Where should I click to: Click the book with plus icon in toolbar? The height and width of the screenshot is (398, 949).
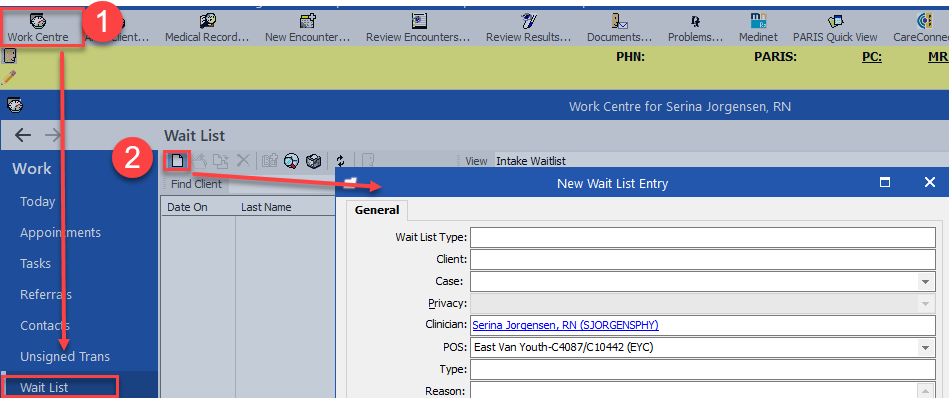pos(270,161)
